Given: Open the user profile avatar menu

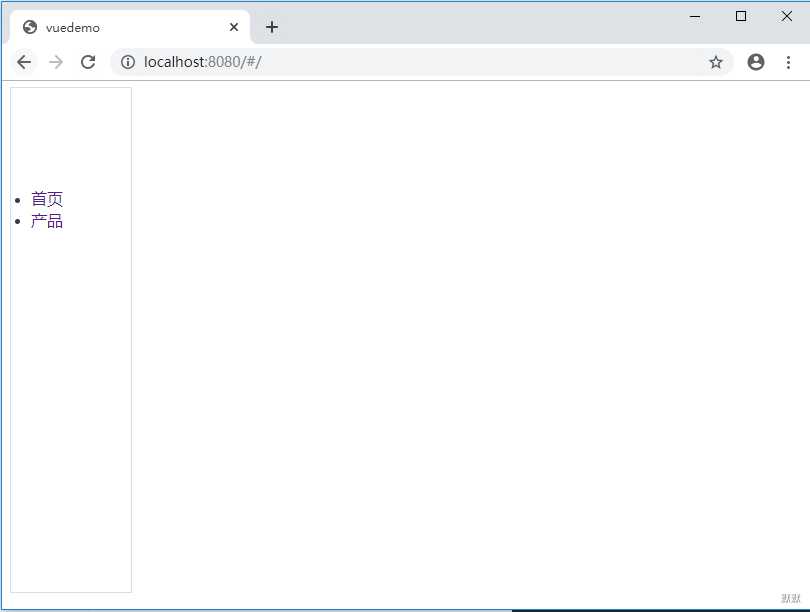Looking at the screenshot, I should pyautogui.click(x=756, y=62).
